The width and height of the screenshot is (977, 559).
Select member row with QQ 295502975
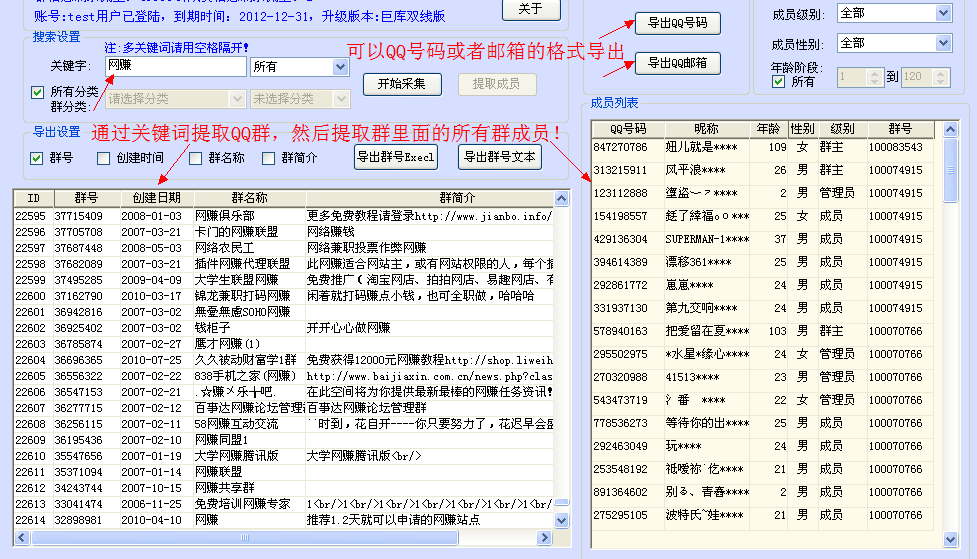(763, 354)
